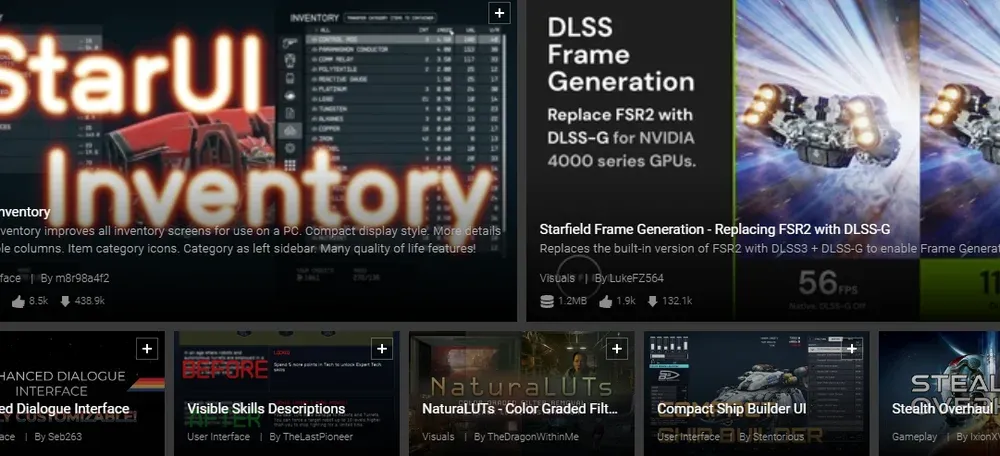Open author Stentorious profile
1000x456 pixels.
779,437
